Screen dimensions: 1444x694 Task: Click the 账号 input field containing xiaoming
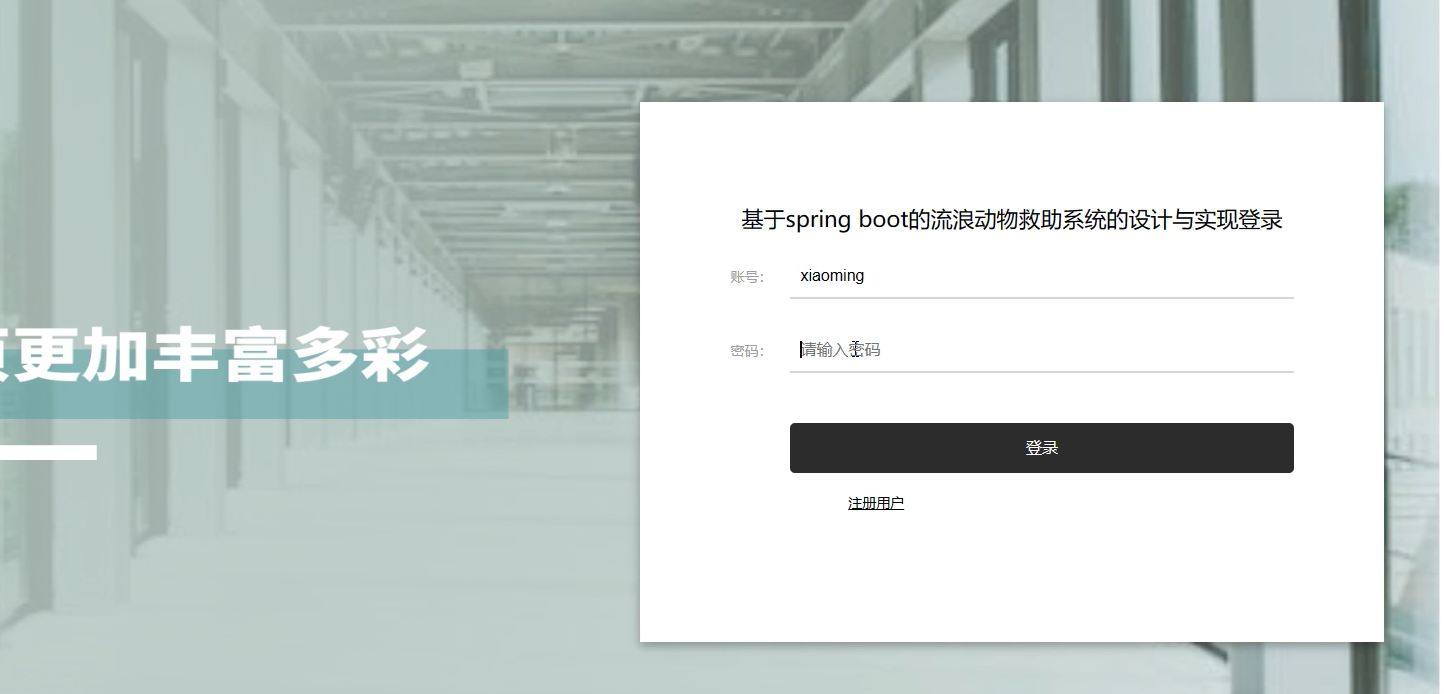1041,276
